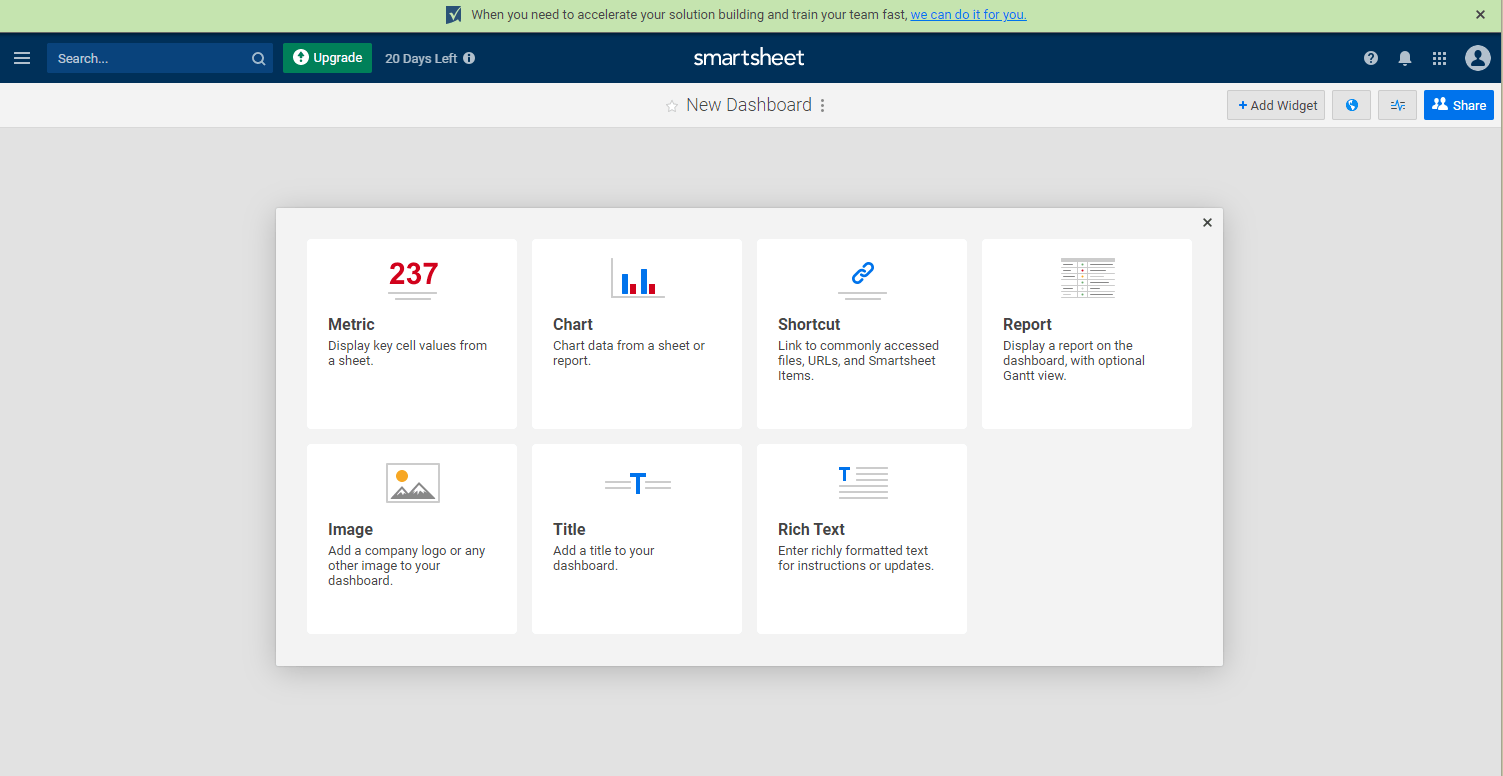Image resolution: width=1503 pixels, height=776 pixels.
Task: Open the three-dot menu next to New Dashboard
Action: click(x=823, y=105)
